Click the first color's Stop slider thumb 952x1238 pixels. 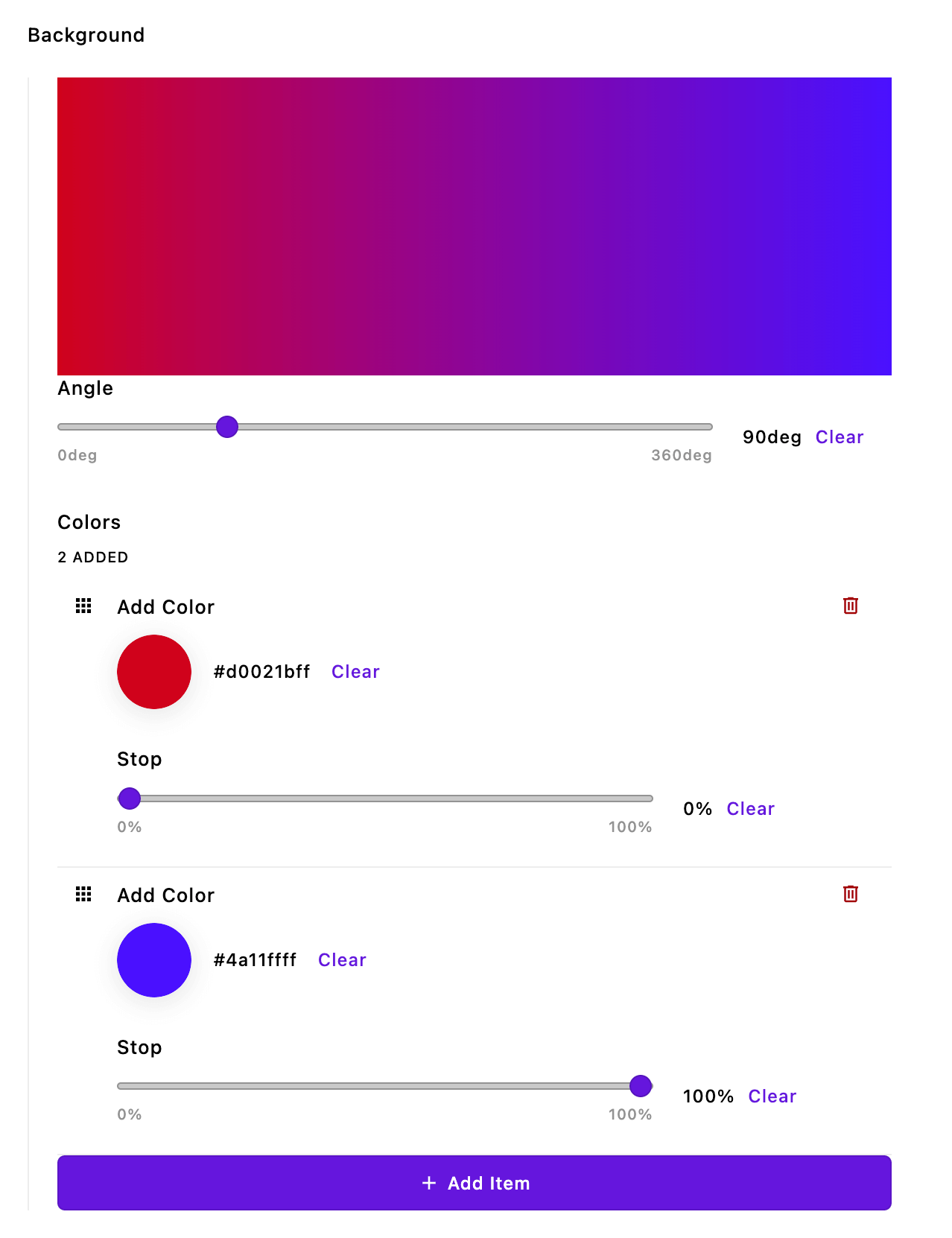point(129,798)
